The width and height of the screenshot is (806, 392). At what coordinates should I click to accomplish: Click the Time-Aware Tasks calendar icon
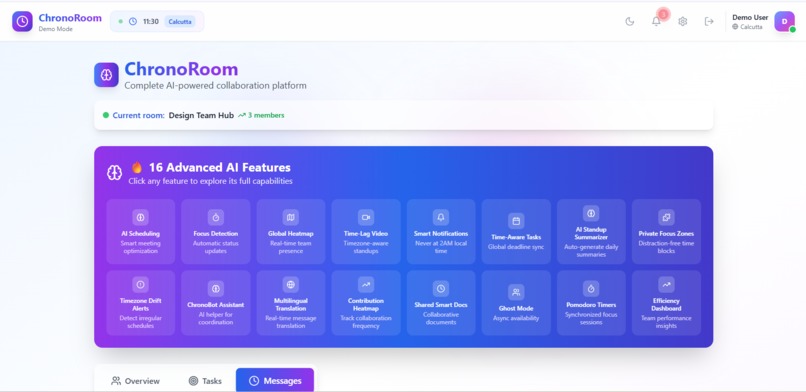coord(516,221)
